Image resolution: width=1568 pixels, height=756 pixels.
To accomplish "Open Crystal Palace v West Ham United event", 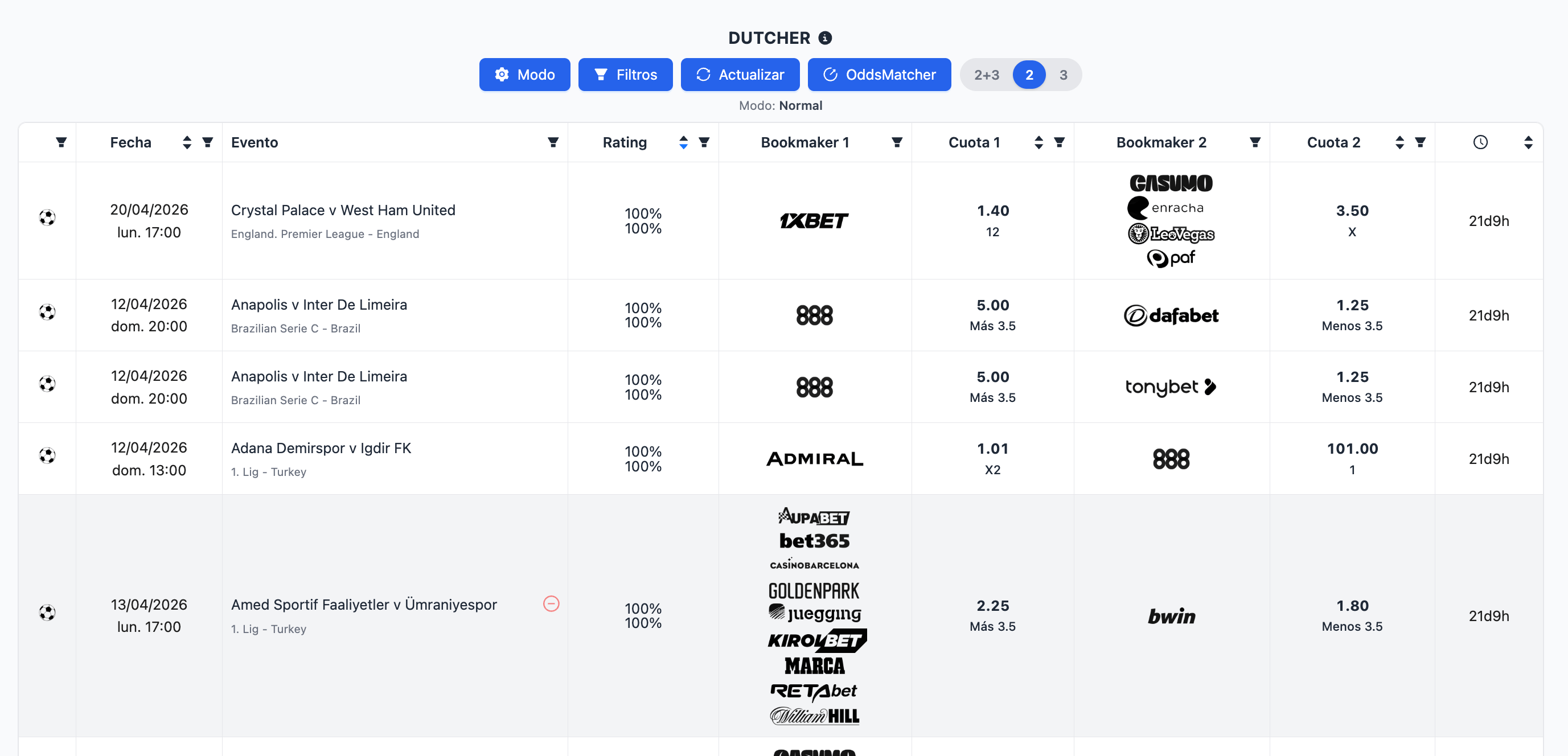I will (343, 210).
